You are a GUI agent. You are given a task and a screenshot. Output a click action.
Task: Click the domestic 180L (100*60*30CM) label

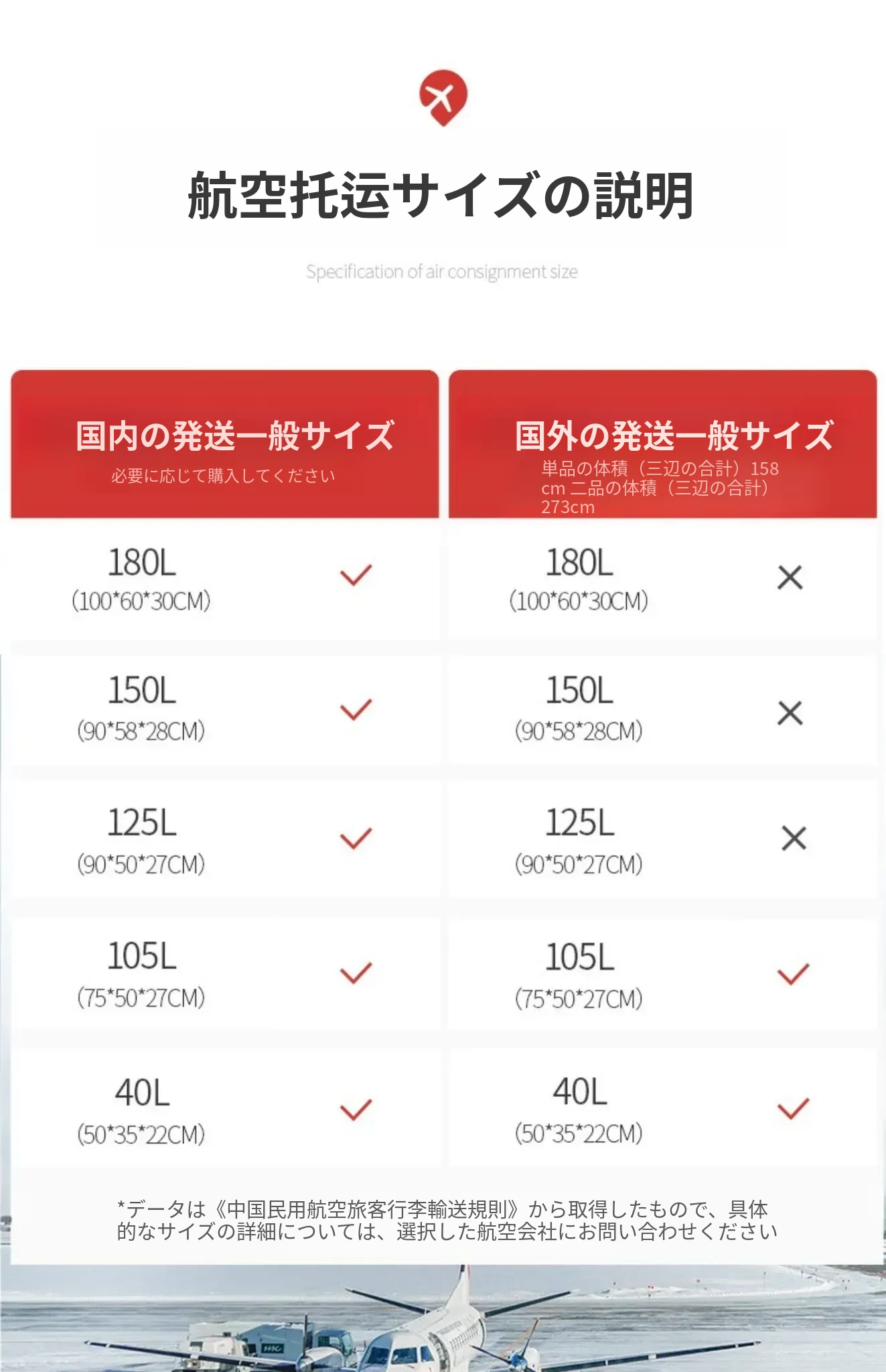[x=141, y=580]
